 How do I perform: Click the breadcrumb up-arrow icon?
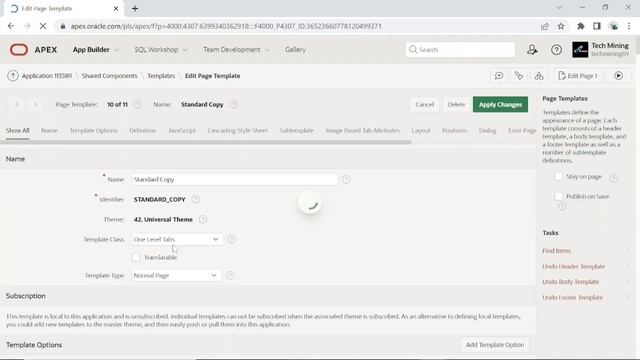tap(13, 76)
